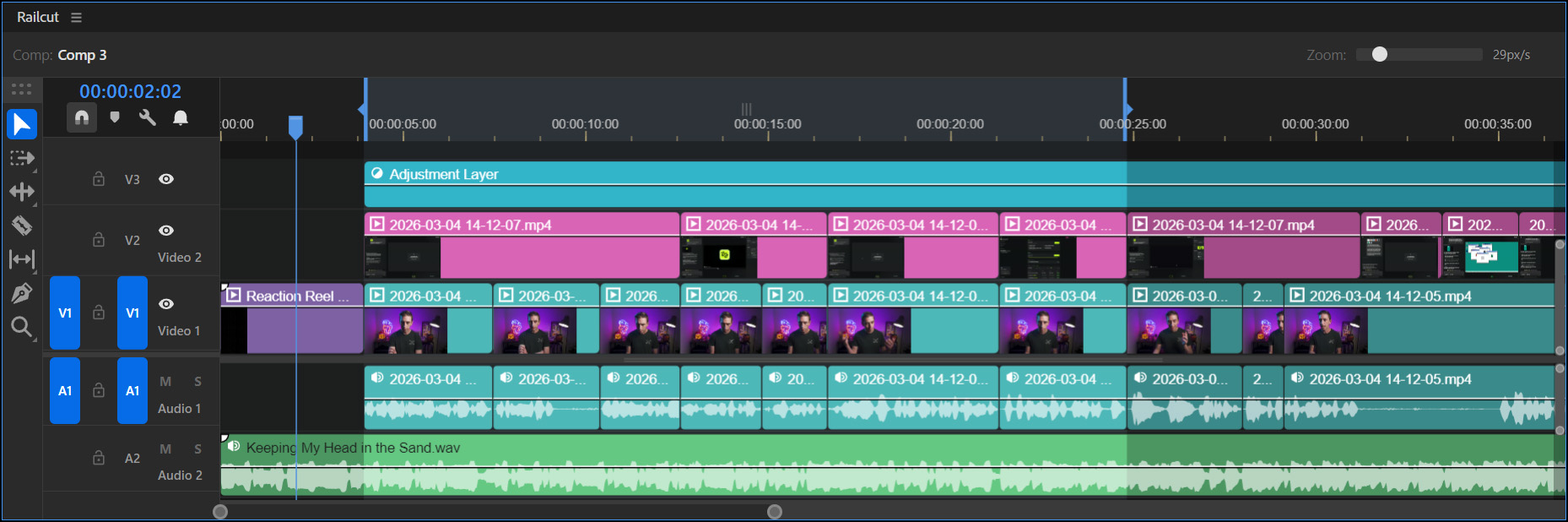This screenshot has width=1568, height=522.
Task: Toggle timeline snapping magnet icon
Action: point(82,117)
